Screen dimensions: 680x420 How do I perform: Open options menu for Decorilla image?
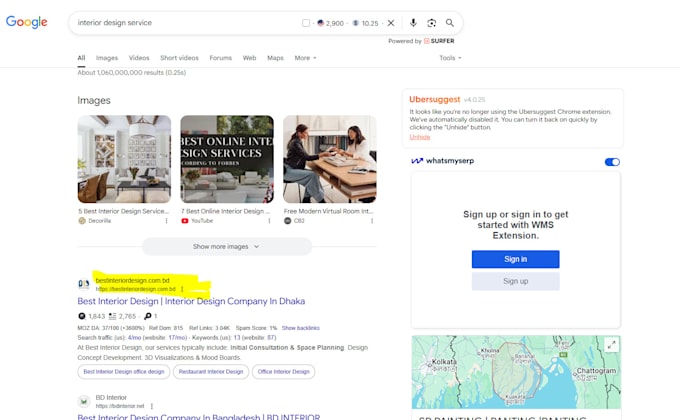[167, 221]
